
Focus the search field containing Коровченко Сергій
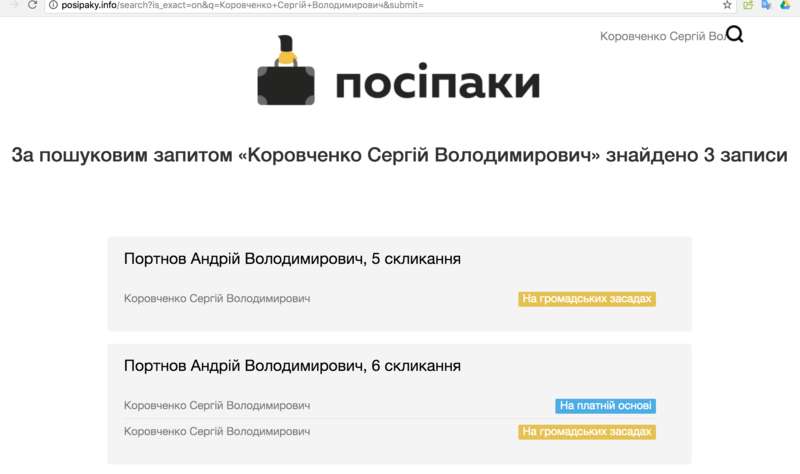(x=662, y=36)
